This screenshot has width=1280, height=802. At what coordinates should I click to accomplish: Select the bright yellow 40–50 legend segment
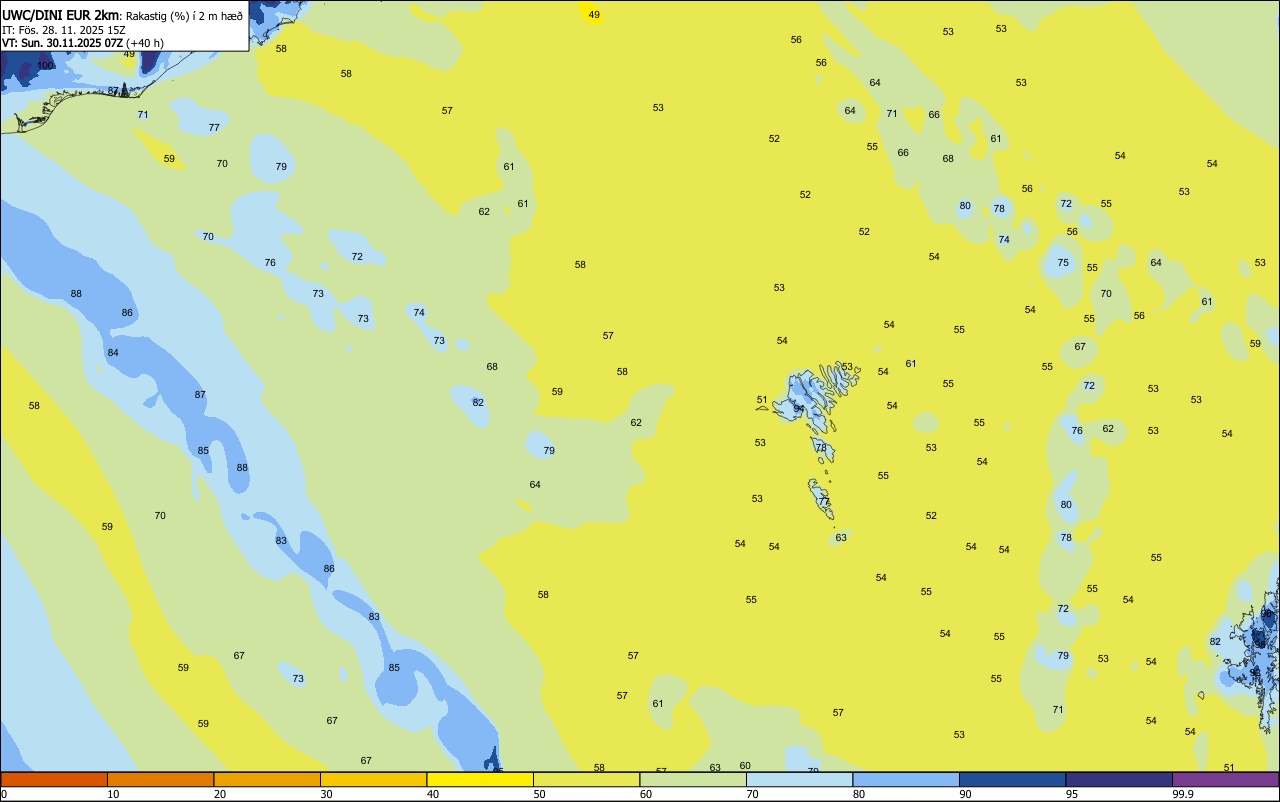click(x=480, y=779)
